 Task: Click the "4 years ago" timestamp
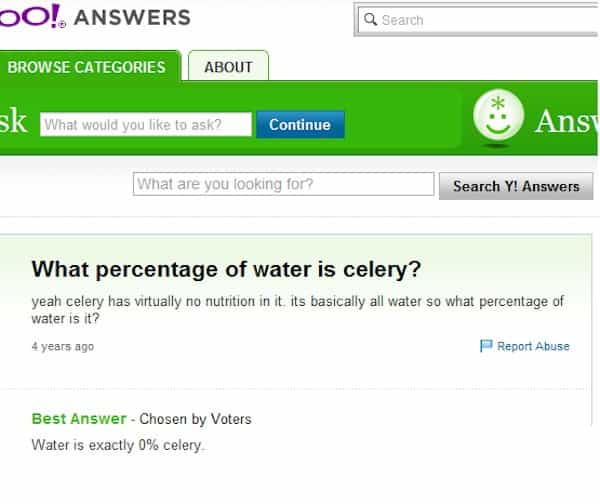click(62, 346)
